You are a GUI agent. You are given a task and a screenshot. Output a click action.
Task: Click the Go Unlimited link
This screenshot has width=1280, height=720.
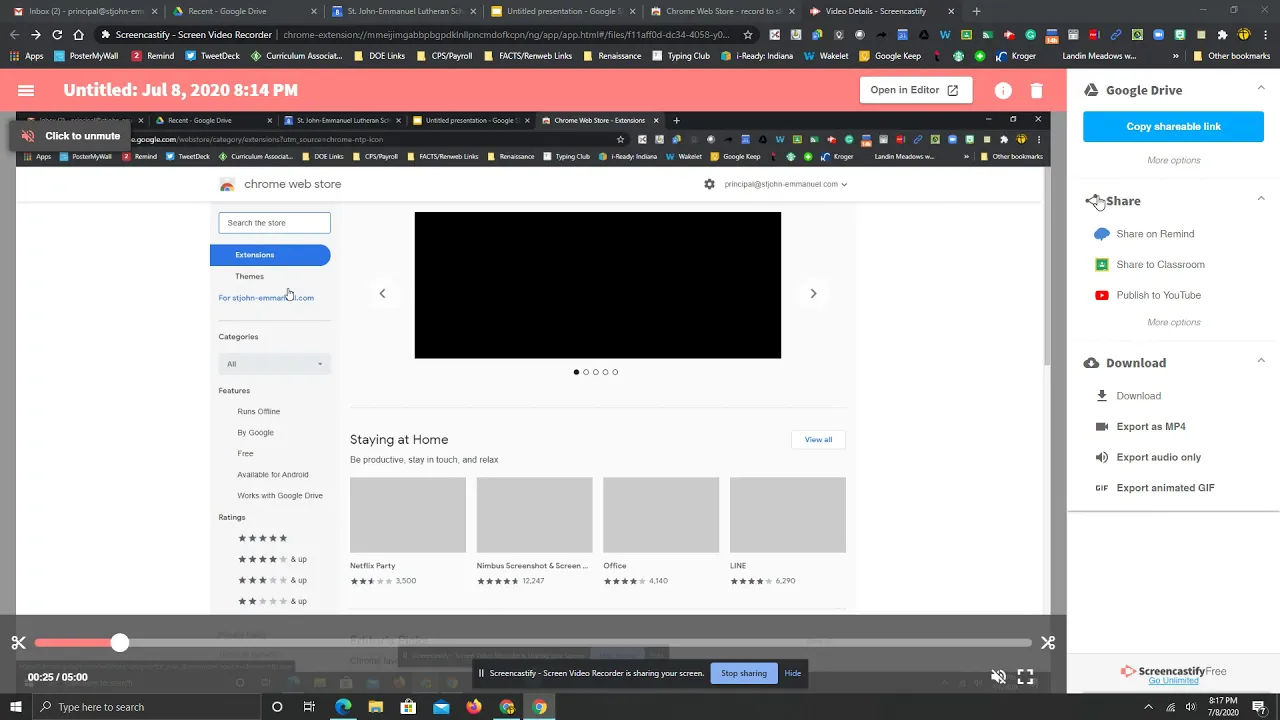[1173, 681]
